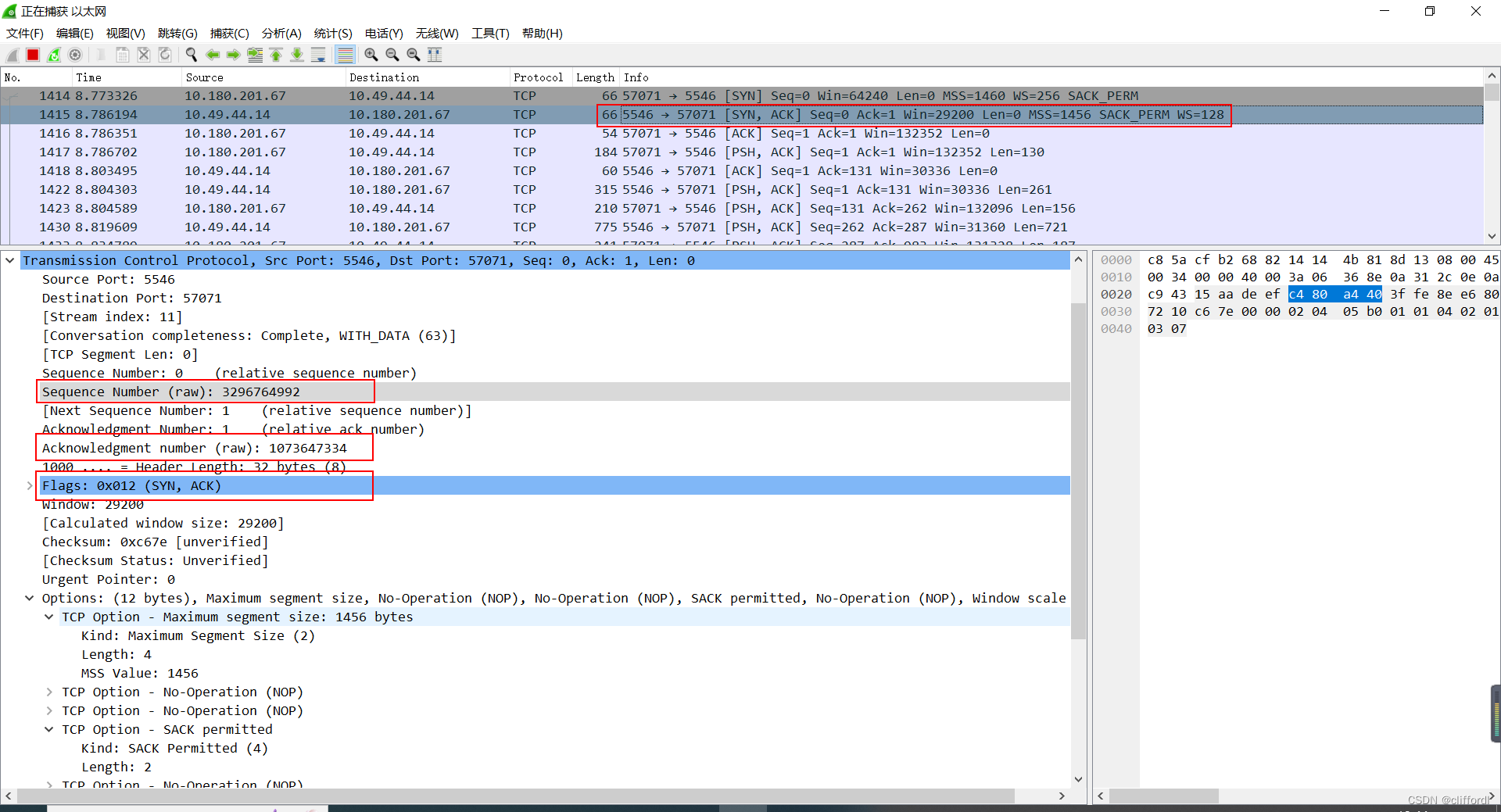Click the save capture file icon
This screenshot has width=1501, height=812.
pyautogui.click(x=123, y=55)
